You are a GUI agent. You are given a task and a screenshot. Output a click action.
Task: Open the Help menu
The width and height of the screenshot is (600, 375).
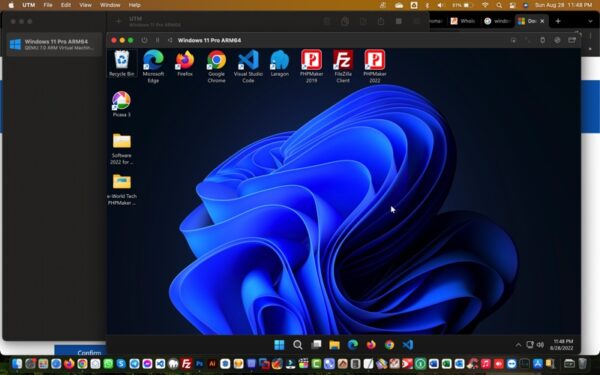134,5
